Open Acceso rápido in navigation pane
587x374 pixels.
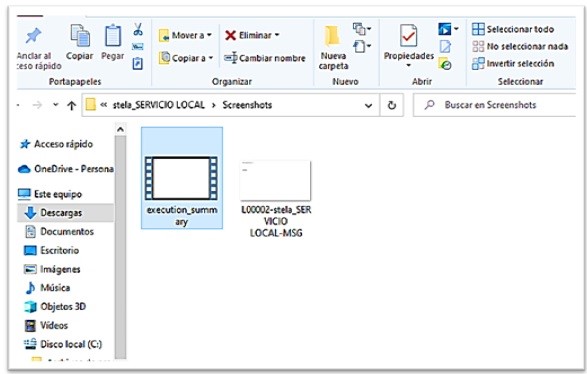click(57, 144)
